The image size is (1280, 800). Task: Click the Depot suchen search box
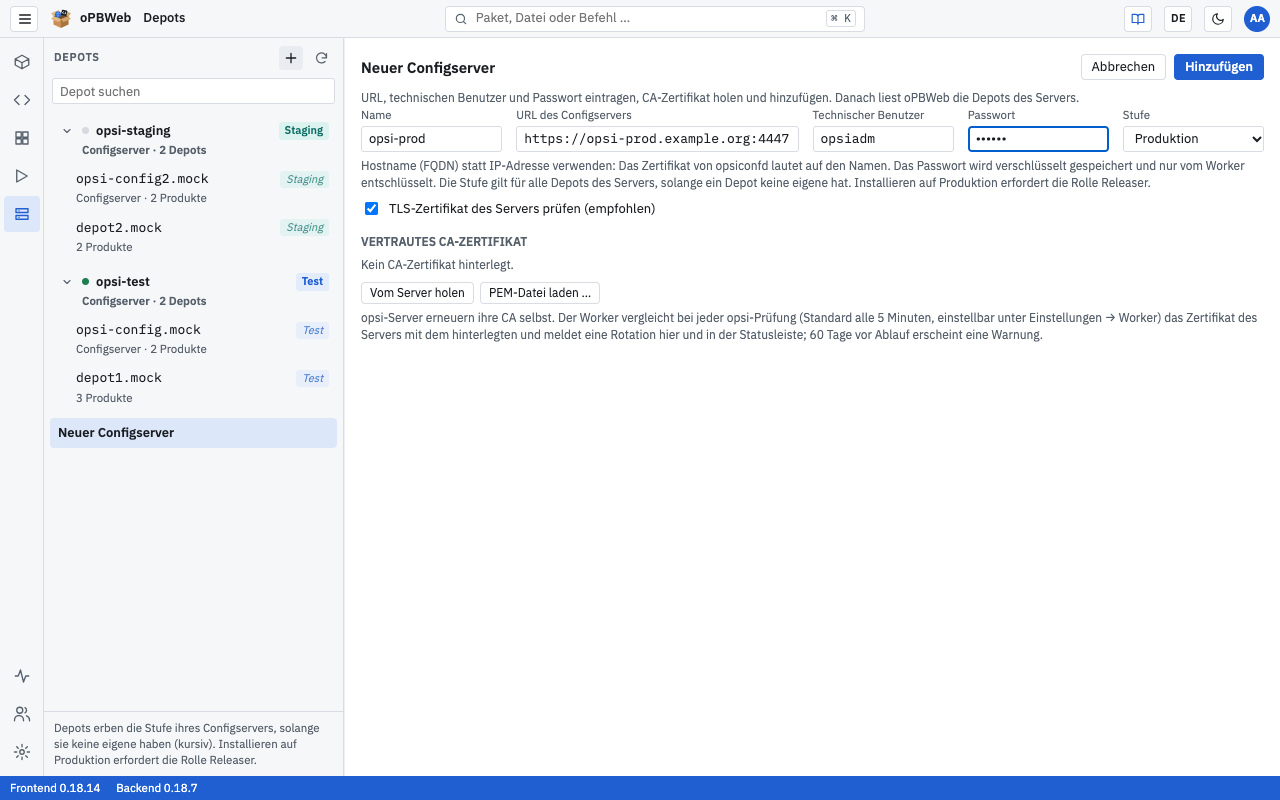point(193,91)
